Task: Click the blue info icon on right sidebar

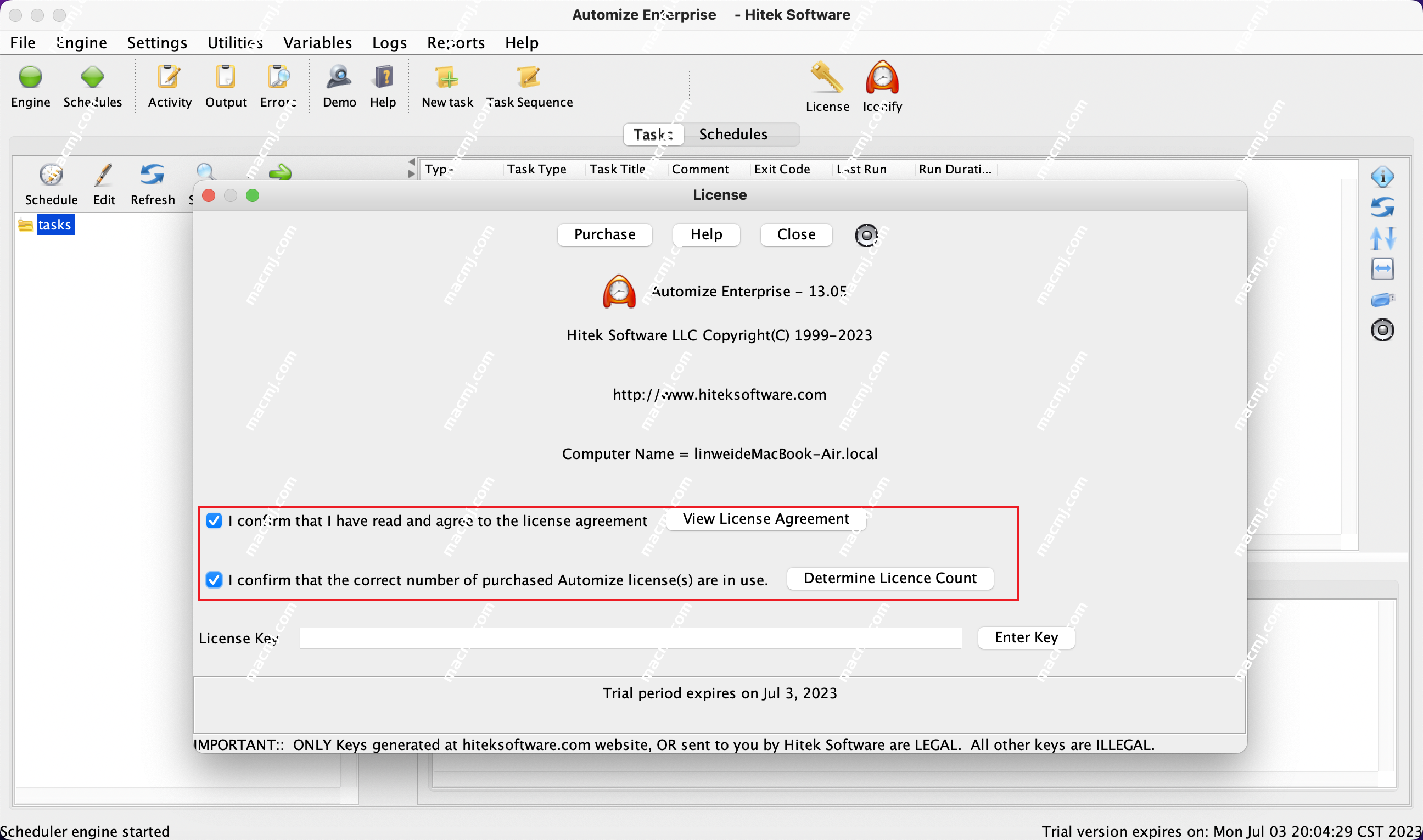Action: pos(1382,177)
